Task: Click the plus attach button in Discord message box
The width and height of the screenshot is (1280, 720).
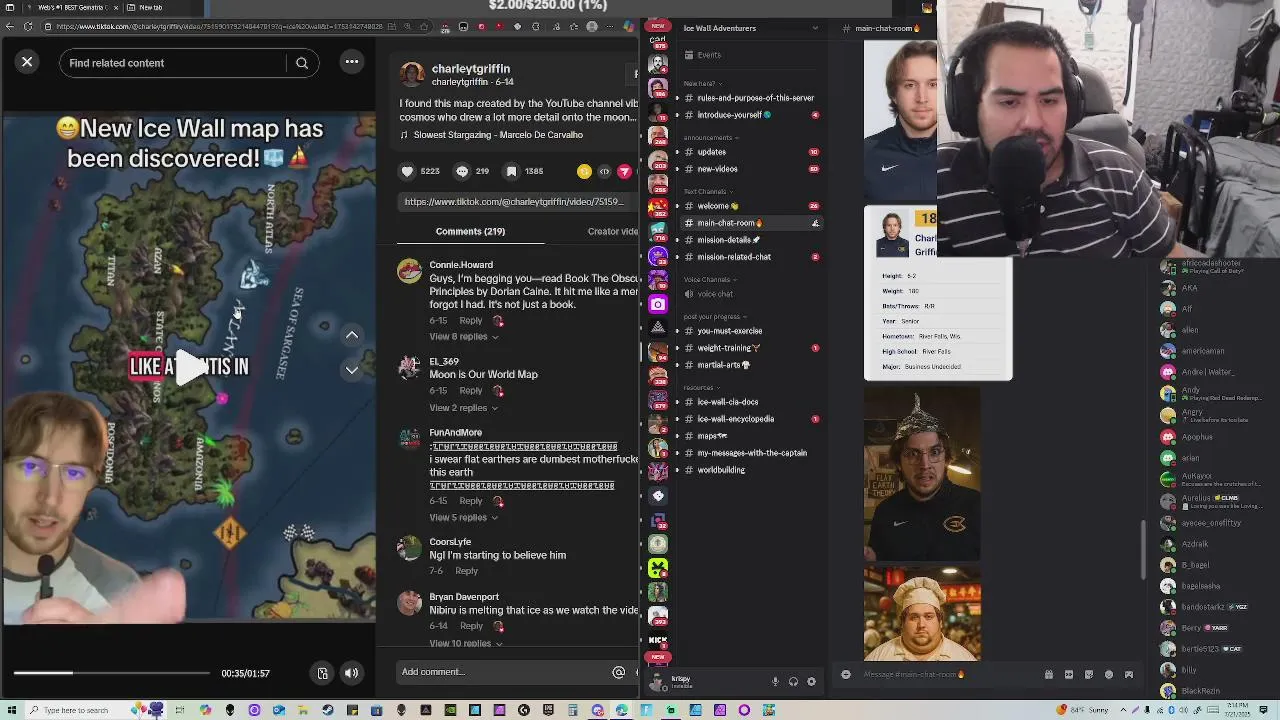Action: pos(845,674)
